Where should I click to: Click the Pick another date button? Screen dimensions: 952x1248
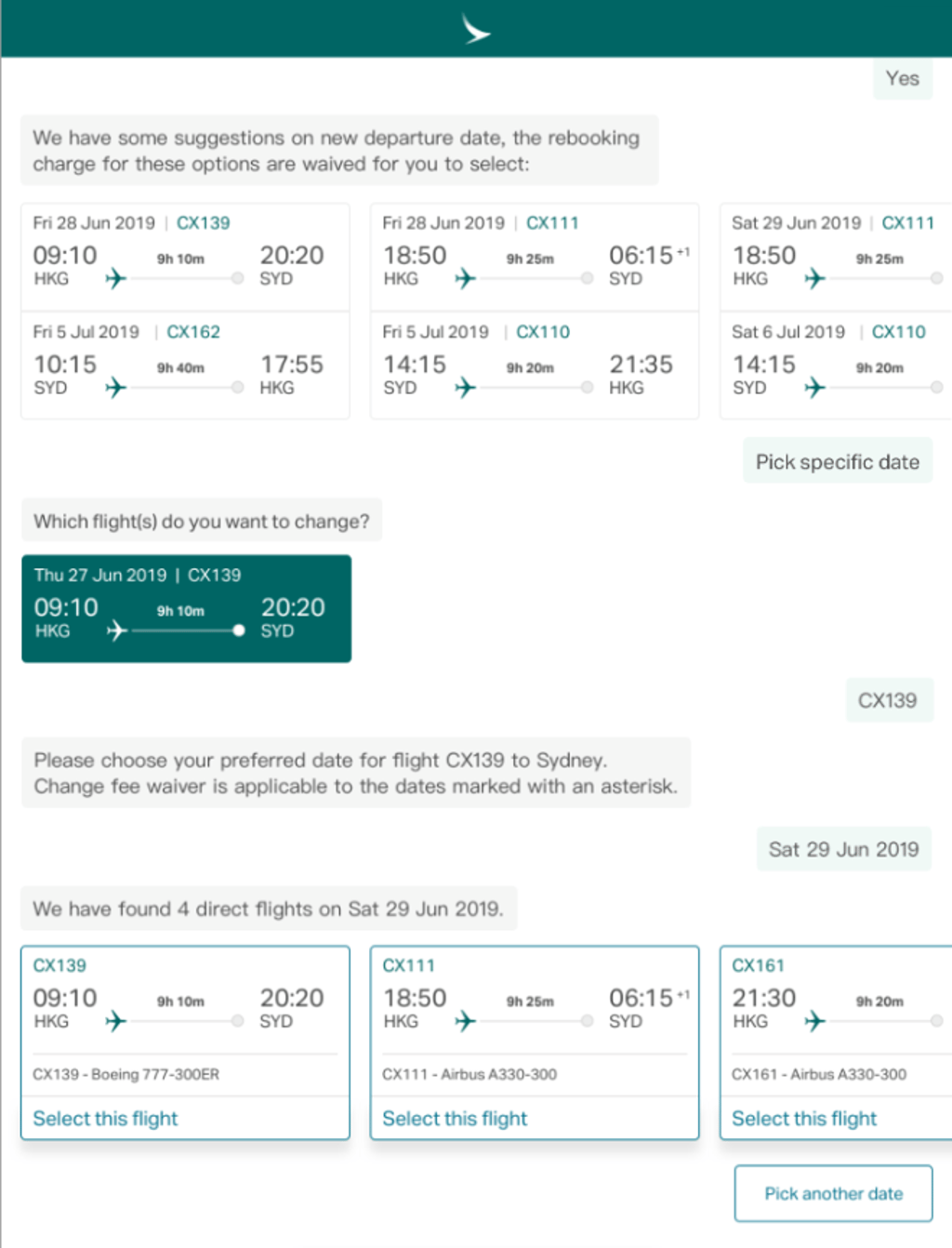tap(832, 1194)
